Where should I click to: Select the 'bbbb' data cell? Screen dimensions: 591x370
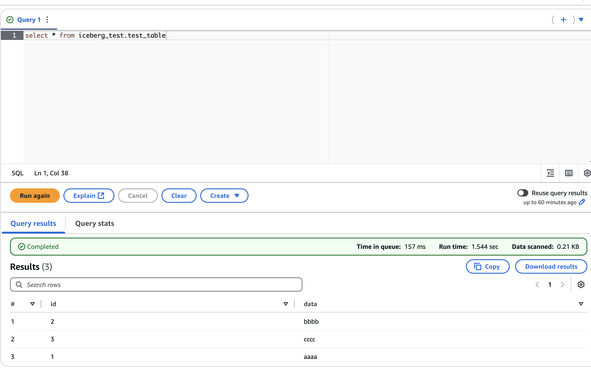click(x=311, y=321)
